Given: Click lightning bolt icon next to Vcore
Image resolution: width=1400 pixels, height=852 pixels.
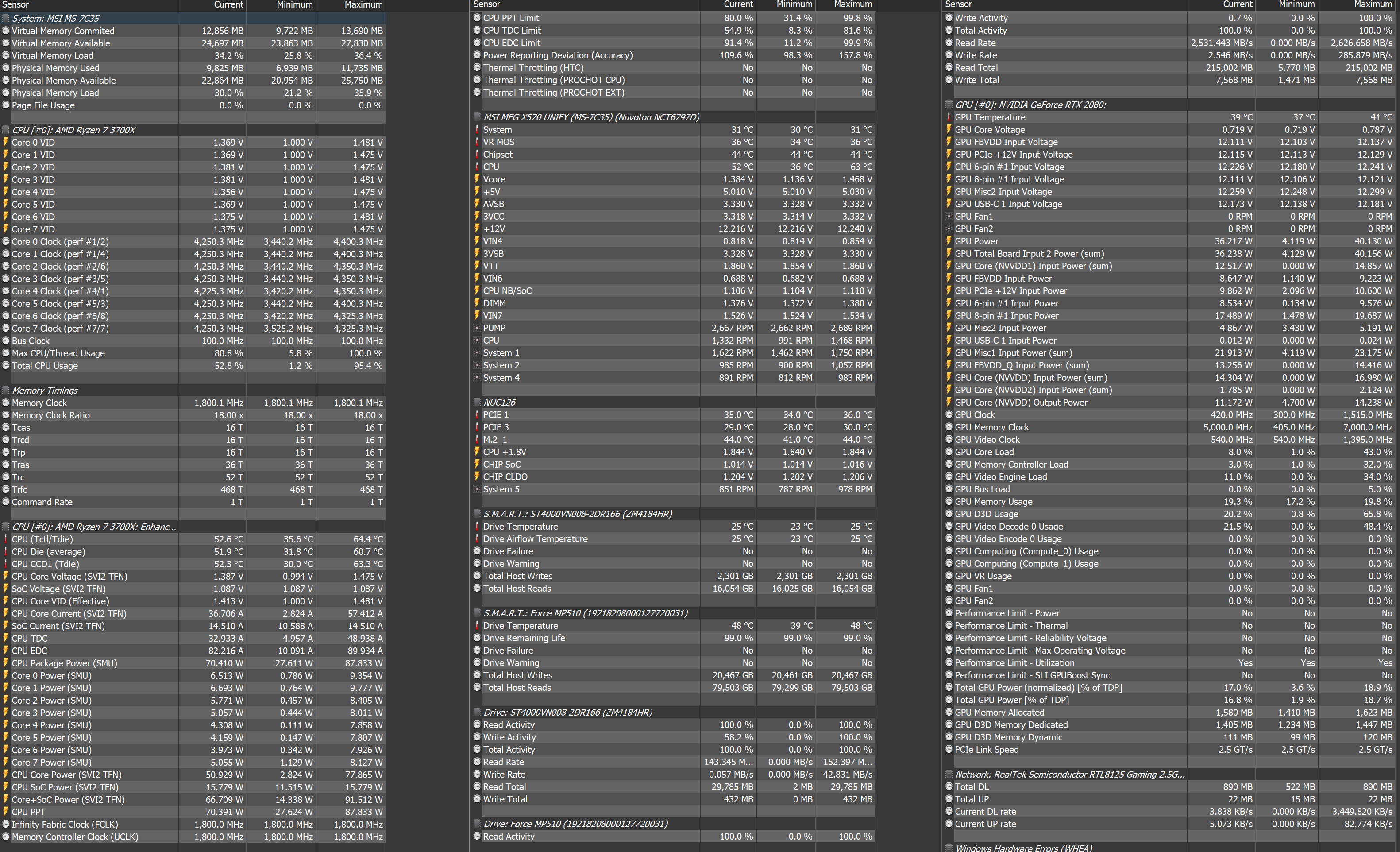Looking at the screenshot, I should pyautogui.click(x=477, y=179).
